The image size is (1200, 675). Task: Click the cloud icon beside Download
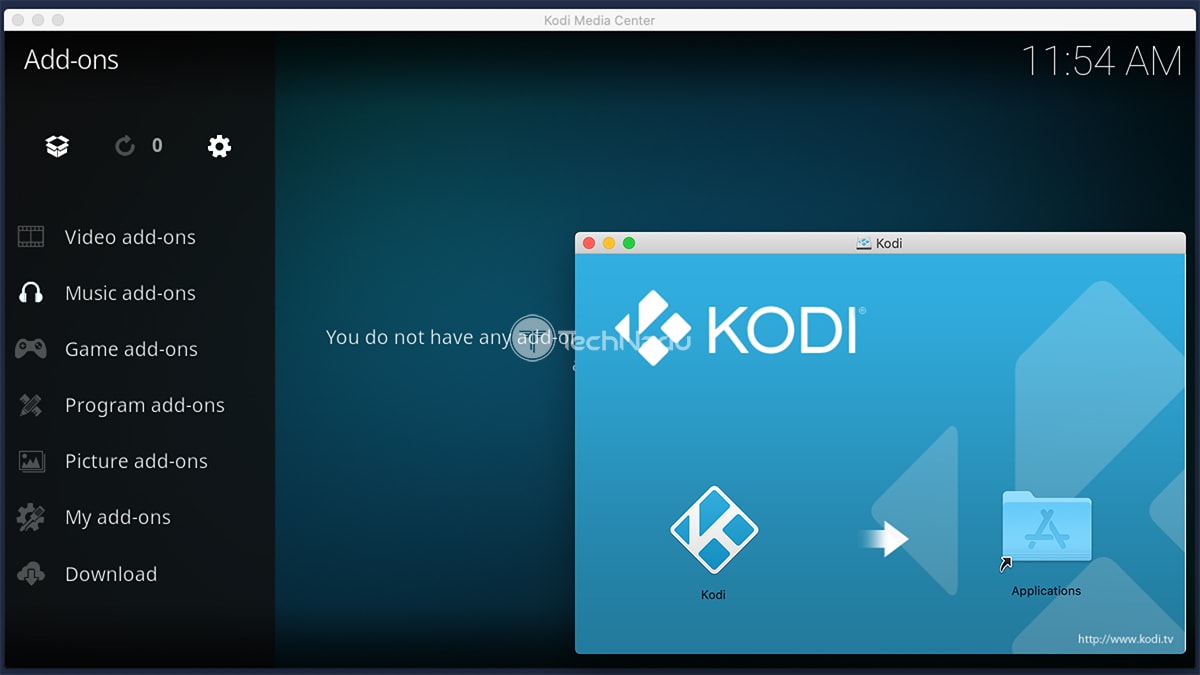pyautogui.click(x=31, y=574)
